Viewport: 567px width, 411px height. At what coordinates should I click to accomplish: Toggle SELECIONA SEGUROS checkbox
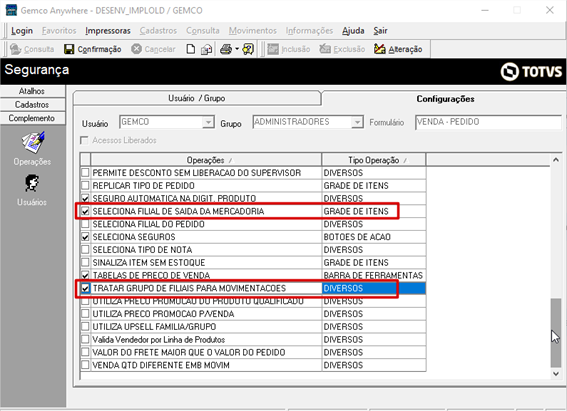[x=85, y=237]
